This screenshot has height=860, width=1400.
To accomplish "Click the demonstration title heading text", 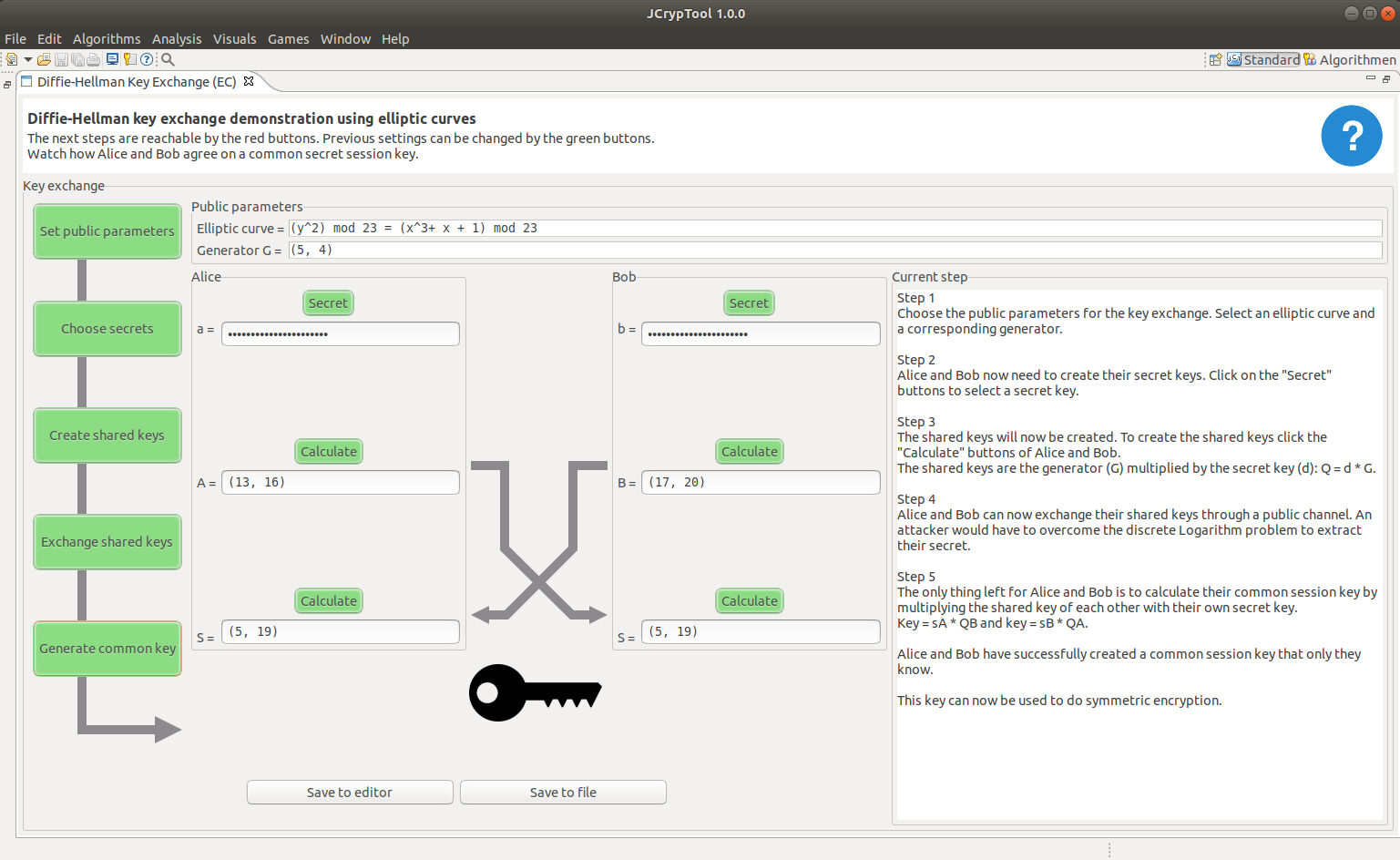I will pos(251,118).
